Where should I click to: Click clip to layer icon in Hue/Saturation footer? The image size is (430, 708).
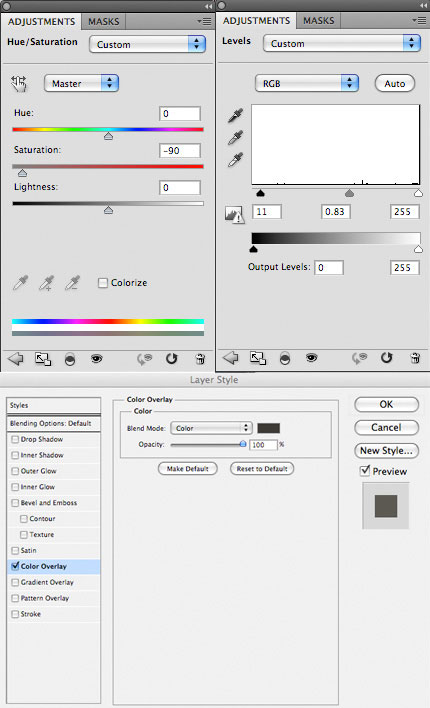[70, 359]
